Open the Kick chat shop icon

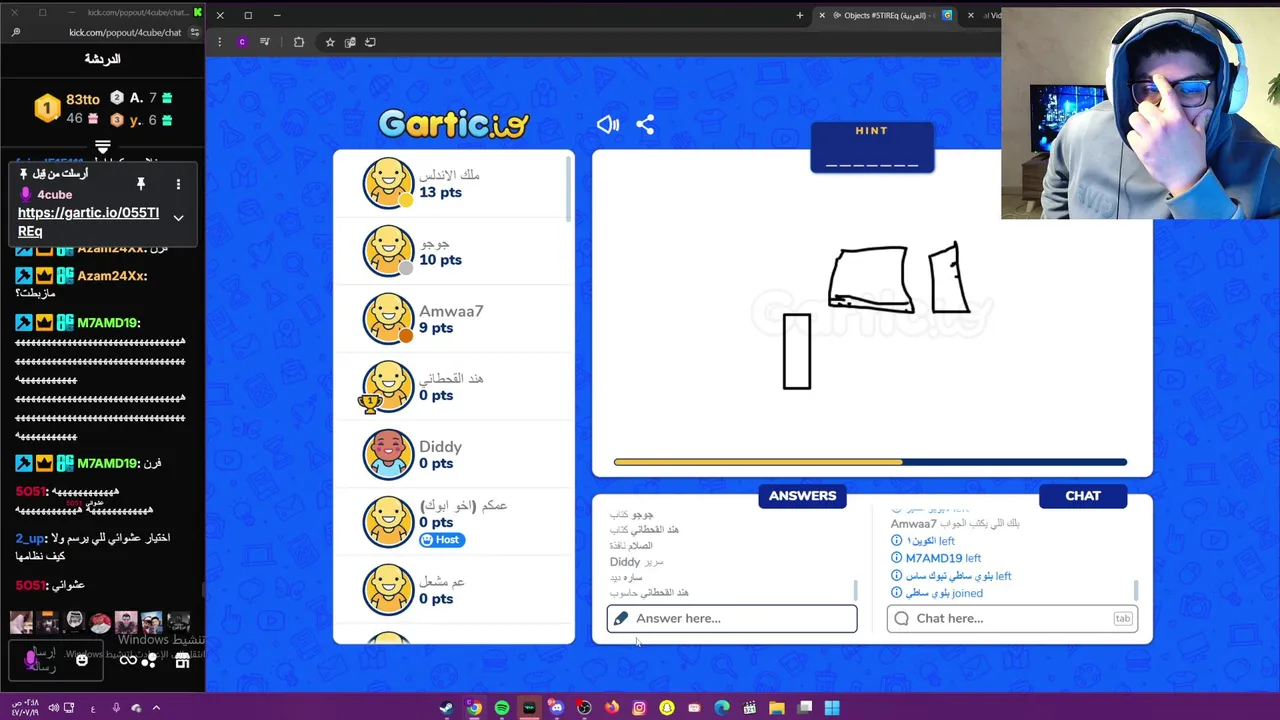tap(182, 661)
